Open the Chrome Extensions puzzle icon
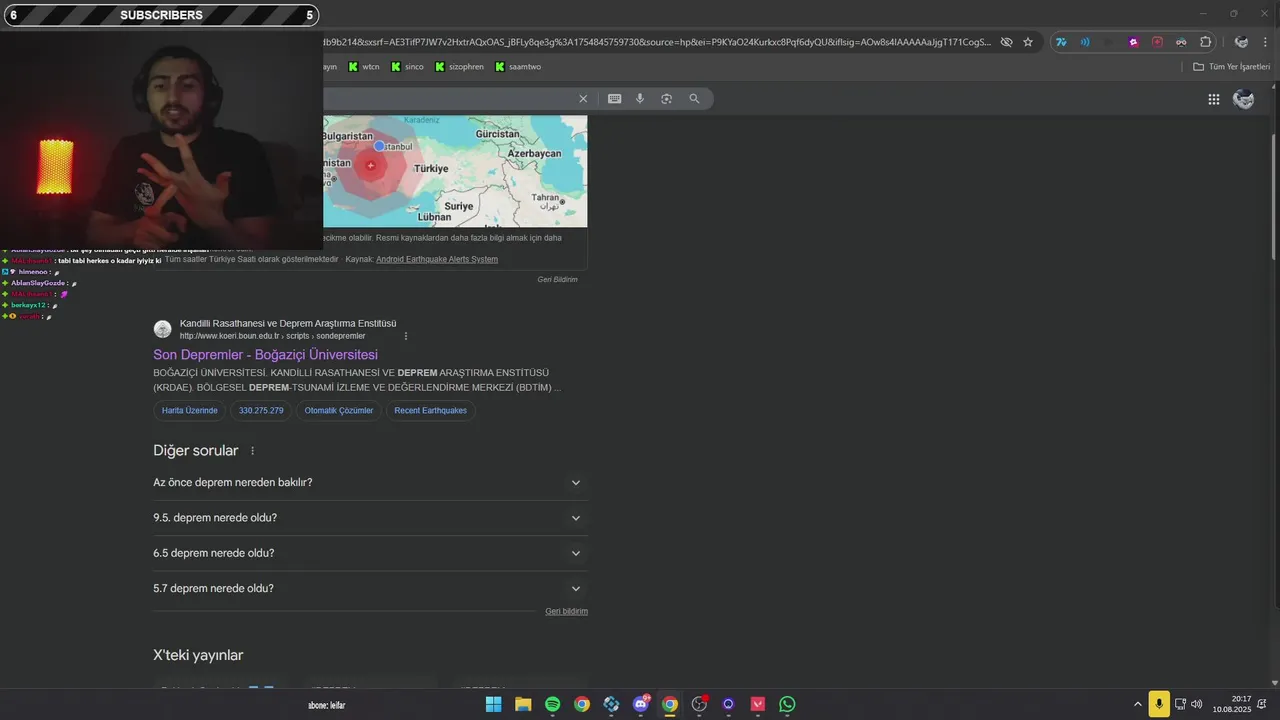The height and width of the screenshot is (720, 1280). tap(1205, 42)
